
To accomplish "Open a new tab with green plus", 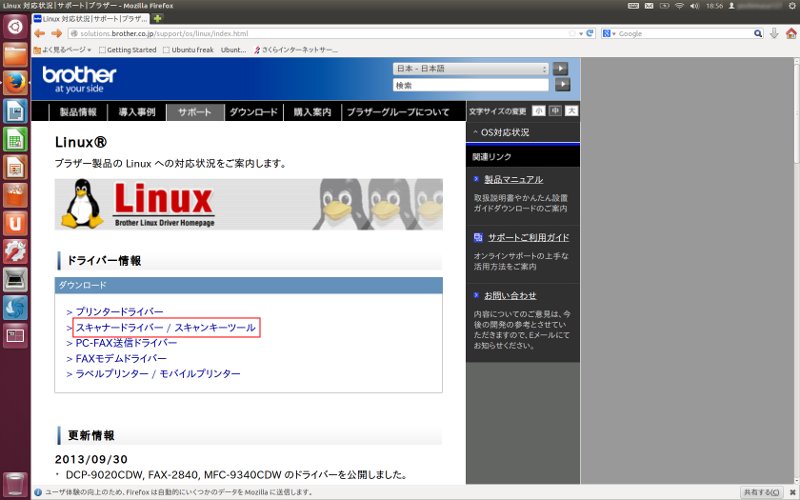I will point(157,18).
